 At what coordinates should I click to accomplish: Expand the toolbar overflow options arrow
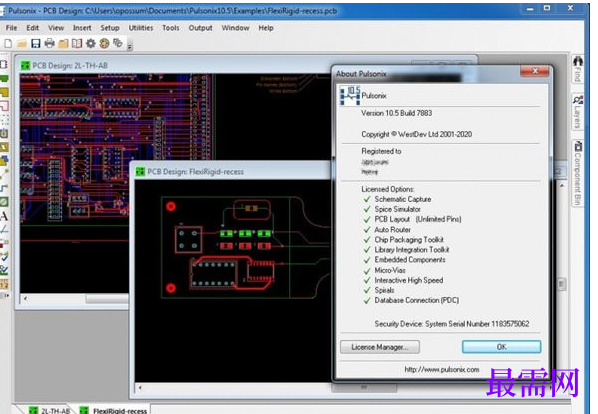point(130,47)
